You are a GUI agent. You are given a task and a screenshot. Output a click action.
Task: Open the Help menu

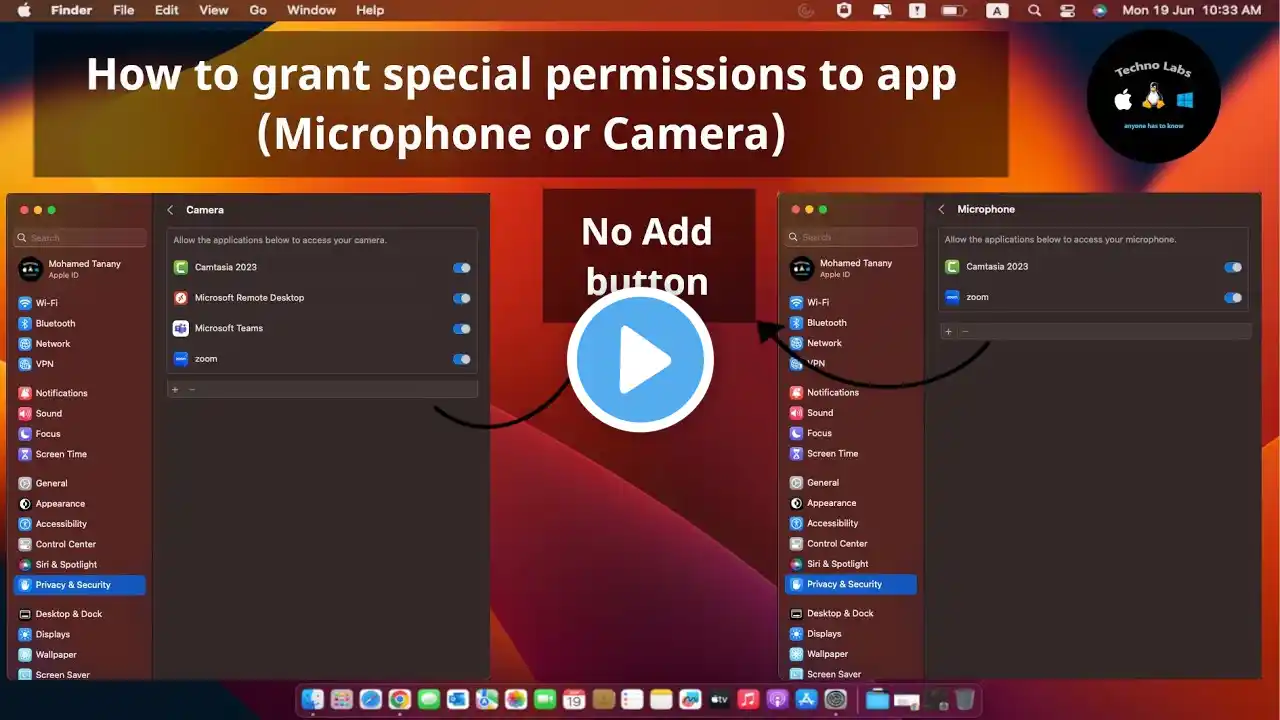tap(370, 10)
